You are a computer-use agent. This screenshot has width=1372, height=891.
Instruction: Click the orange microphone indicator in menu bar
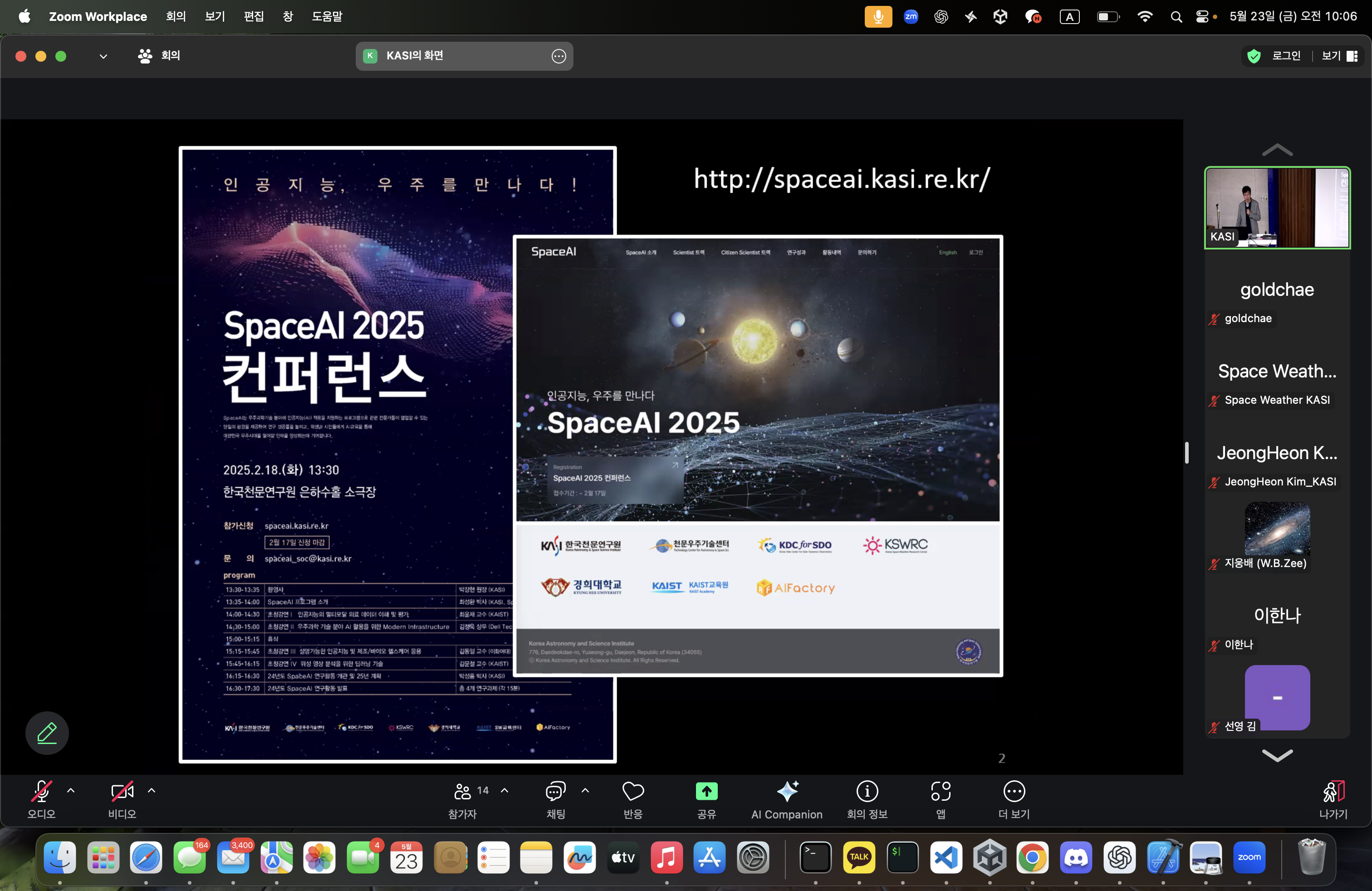point(878,17)
